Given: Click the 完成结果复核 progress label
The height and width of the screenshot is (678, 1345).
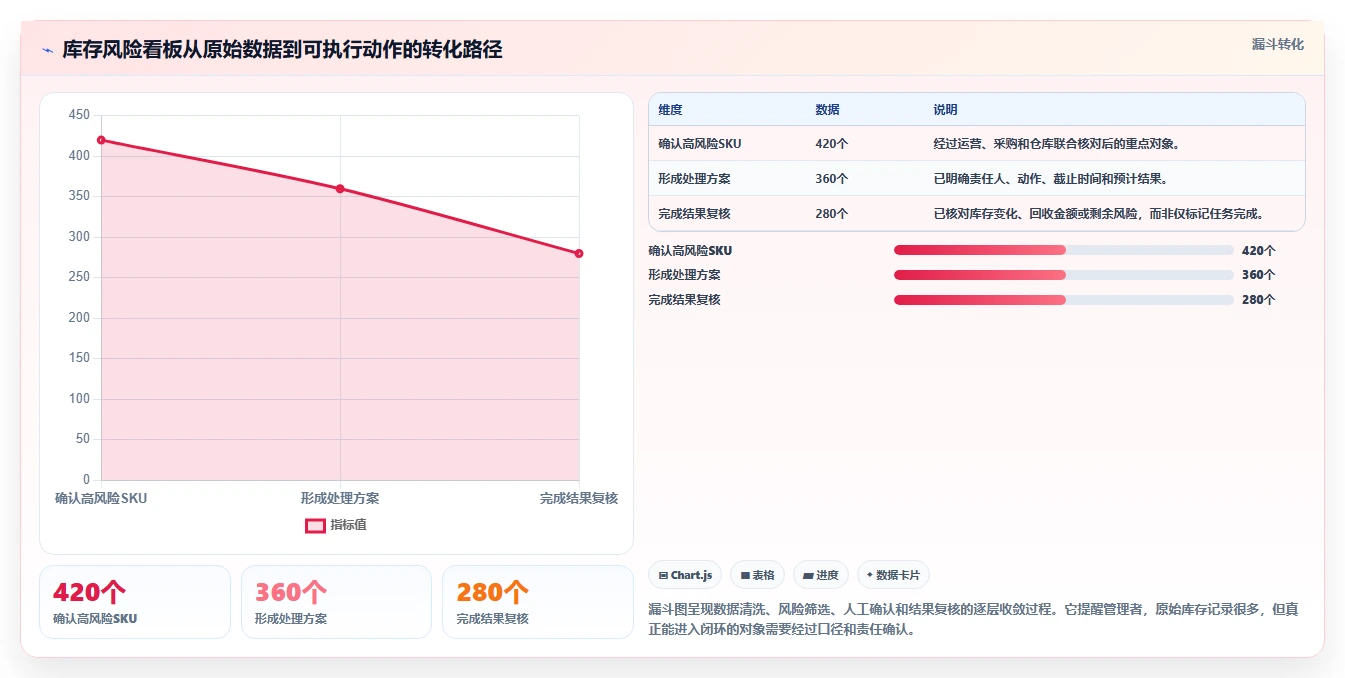Looking at the screenshot, I should pos(684,300).
